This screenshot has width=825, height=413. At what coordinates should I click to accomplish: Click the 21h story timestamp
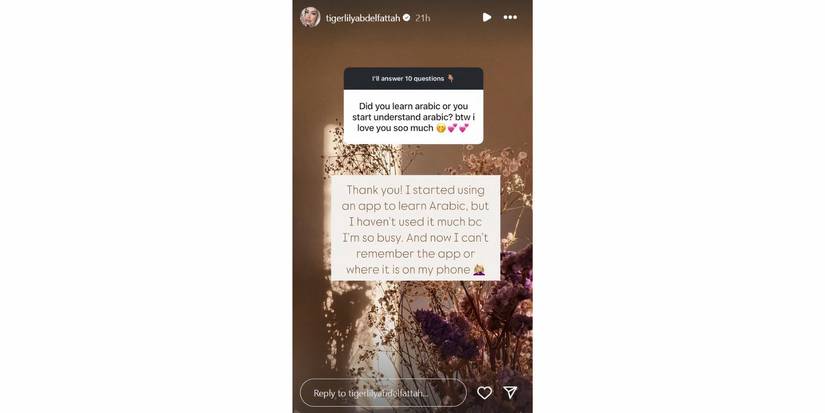click(422, 18)
